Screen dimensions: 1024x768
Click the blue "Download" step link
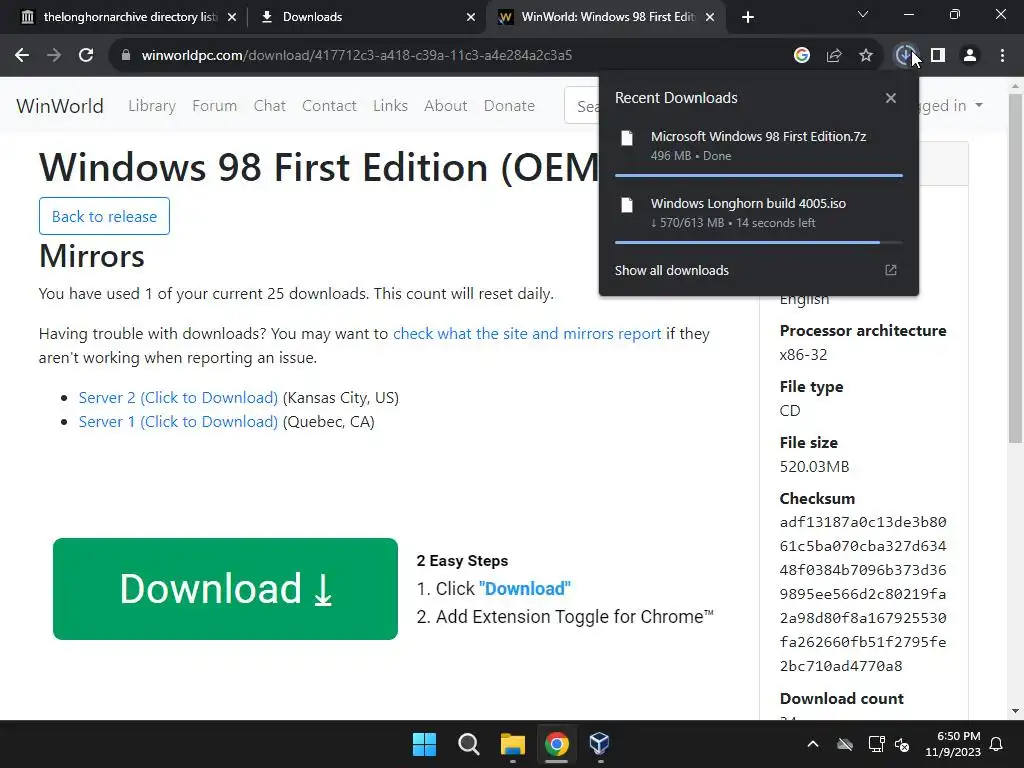[524, 588]
